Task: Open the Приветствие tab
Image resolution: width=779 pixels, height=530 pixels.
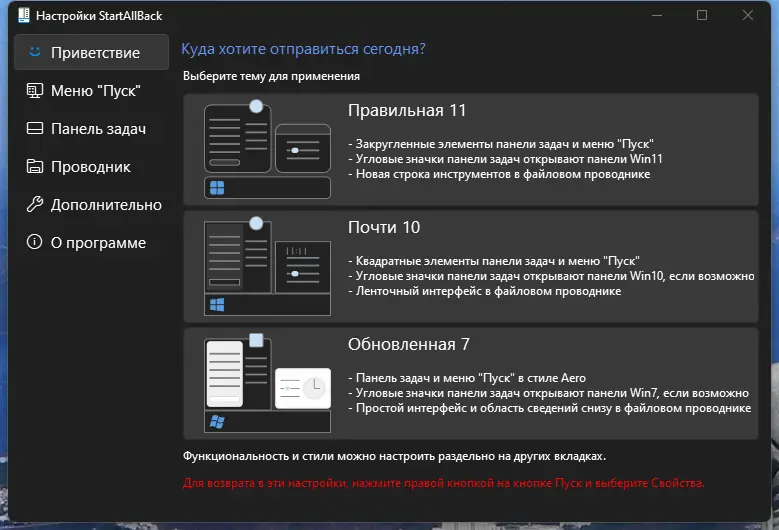Action: click(91, 52)
